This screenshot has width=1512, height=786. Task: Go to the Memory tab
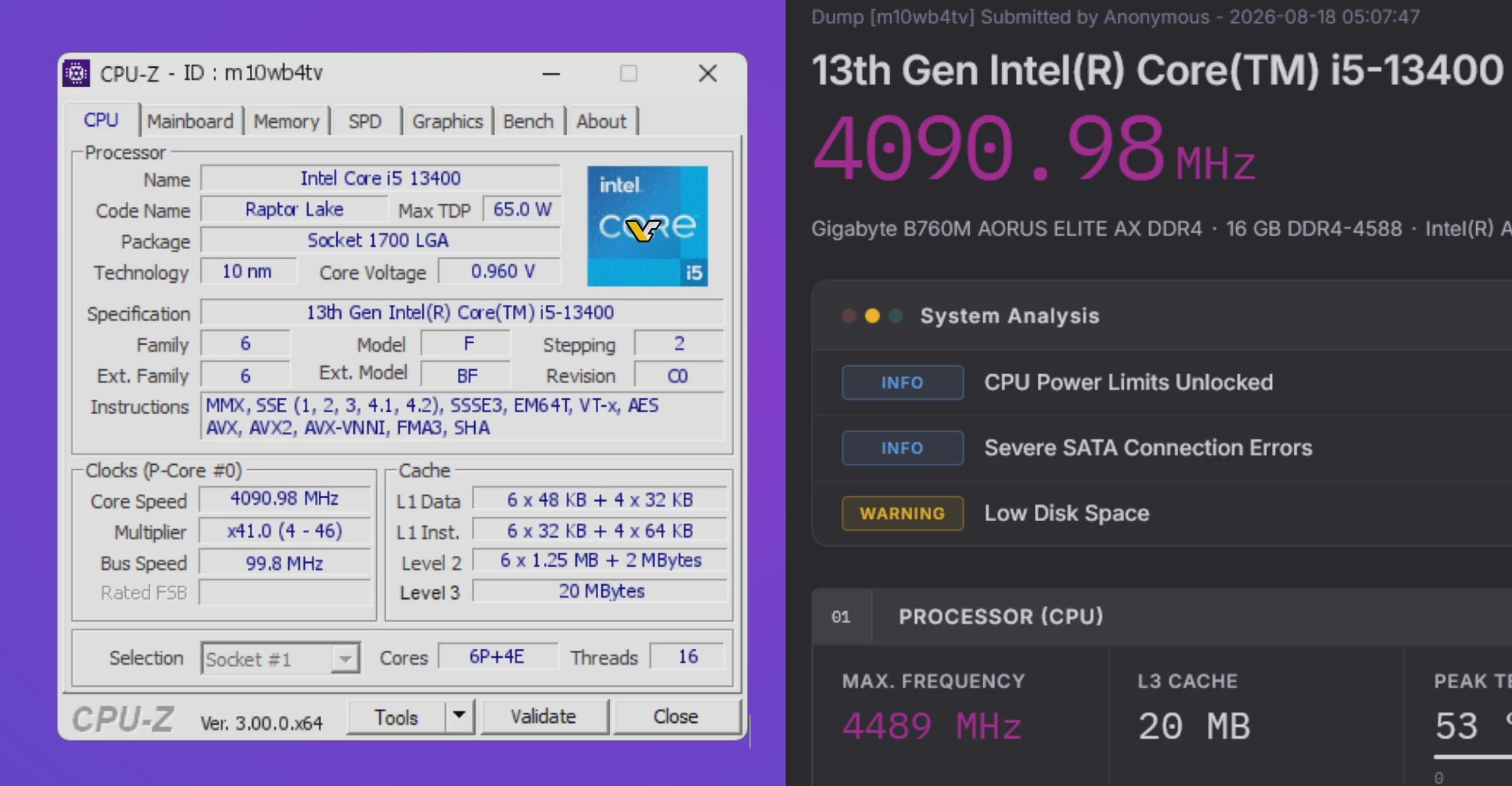(x=287, y=121)
